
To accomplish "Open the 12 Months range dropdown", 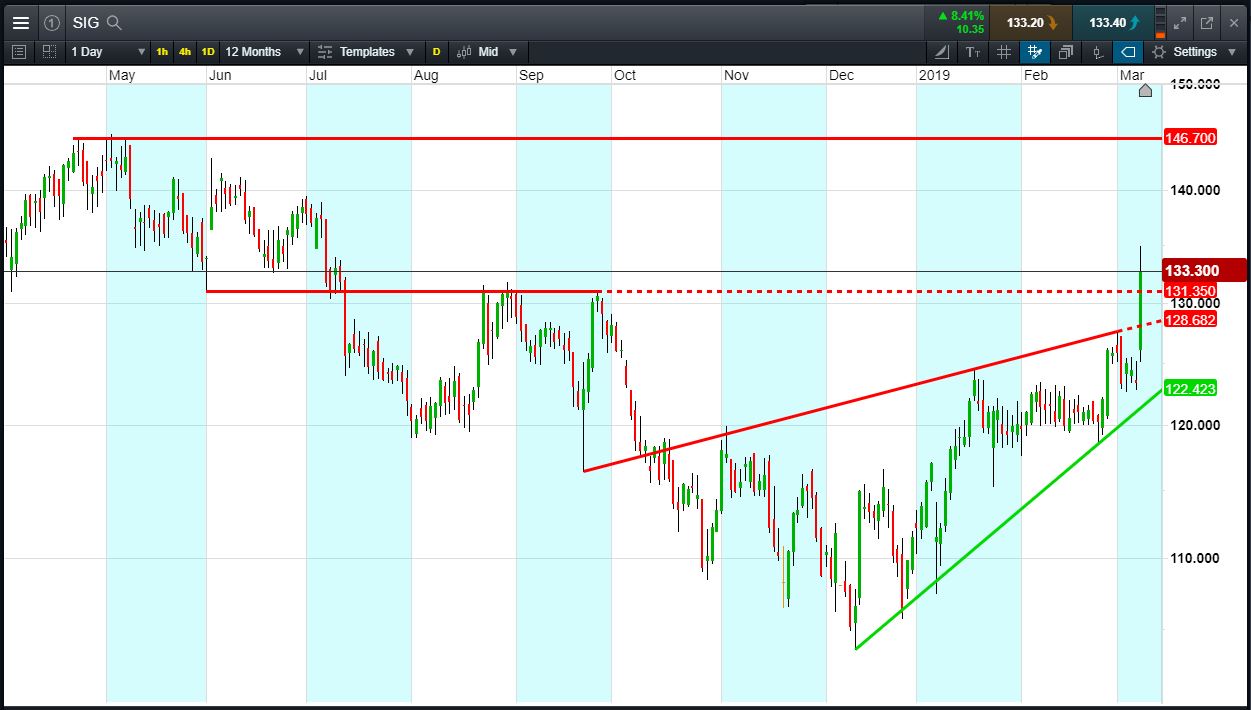I will pos(264,52).
